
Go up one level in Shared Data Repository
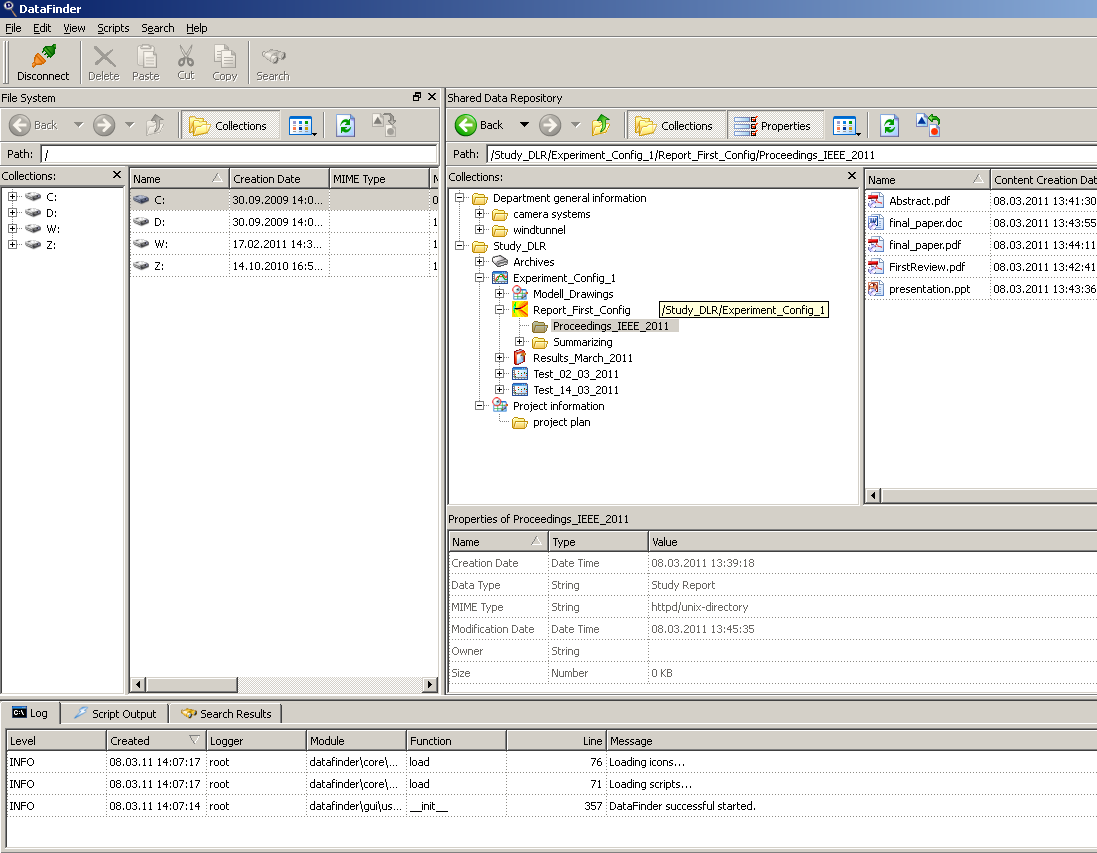[x=600, y=125]
